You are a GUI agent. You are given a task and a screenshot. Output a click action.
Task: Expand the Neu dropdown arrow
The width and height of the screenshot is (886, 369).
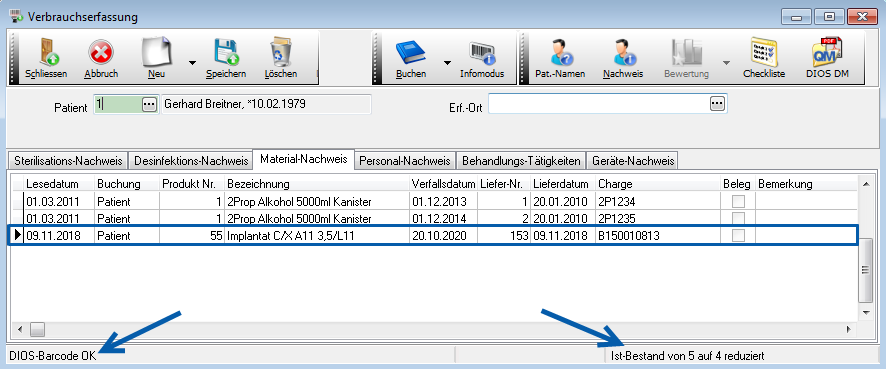[x=192, y=62]
